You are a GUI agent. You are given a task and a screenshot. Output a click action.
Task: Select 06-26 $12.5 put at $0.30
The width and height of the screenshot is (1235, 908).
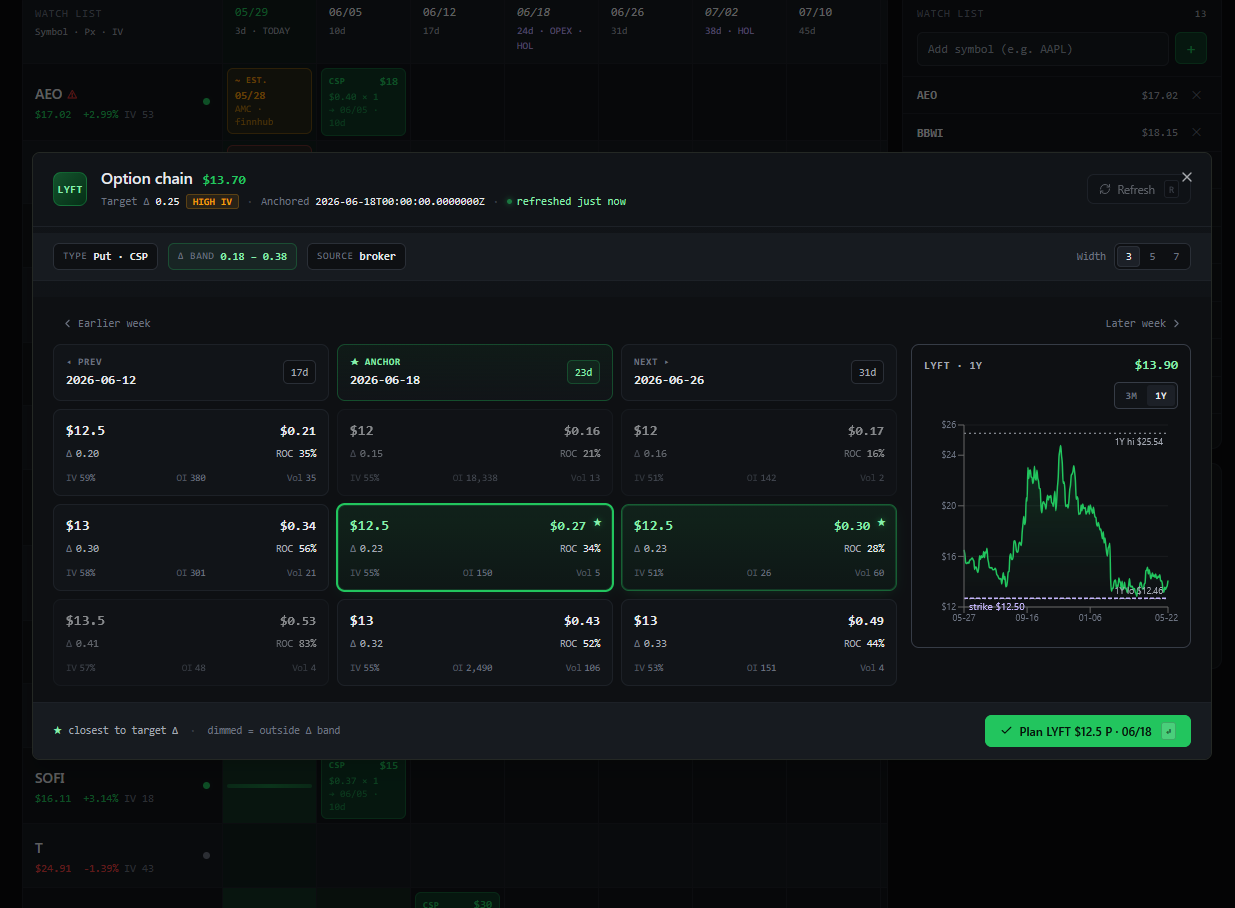click(x=759, y=547)
